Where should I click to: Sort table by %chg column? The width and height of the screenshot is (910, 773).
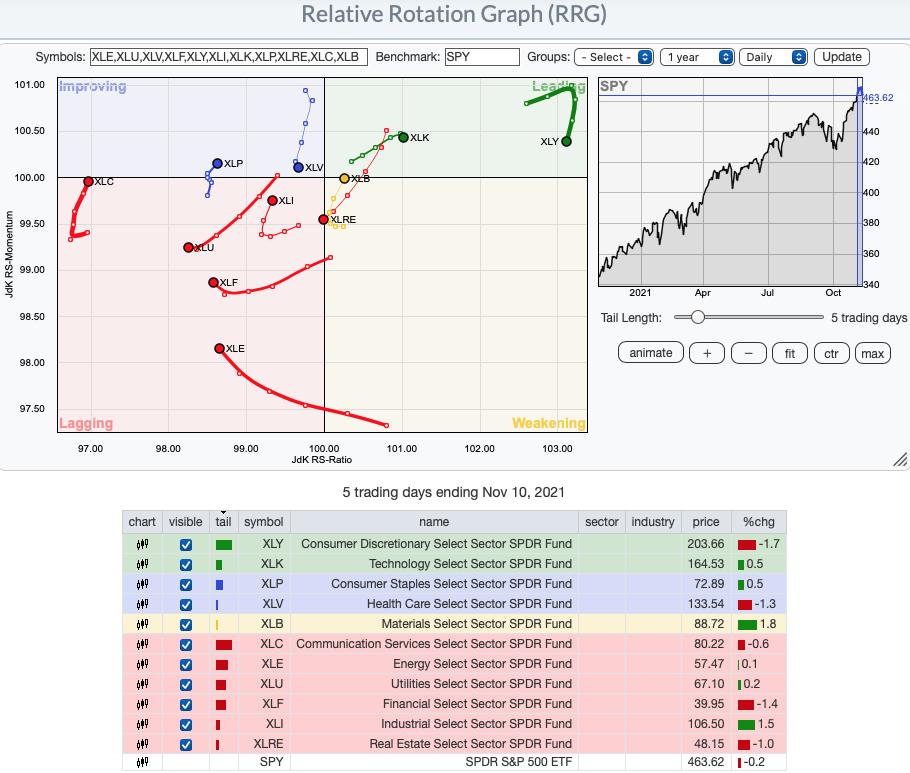pos(759,522)
